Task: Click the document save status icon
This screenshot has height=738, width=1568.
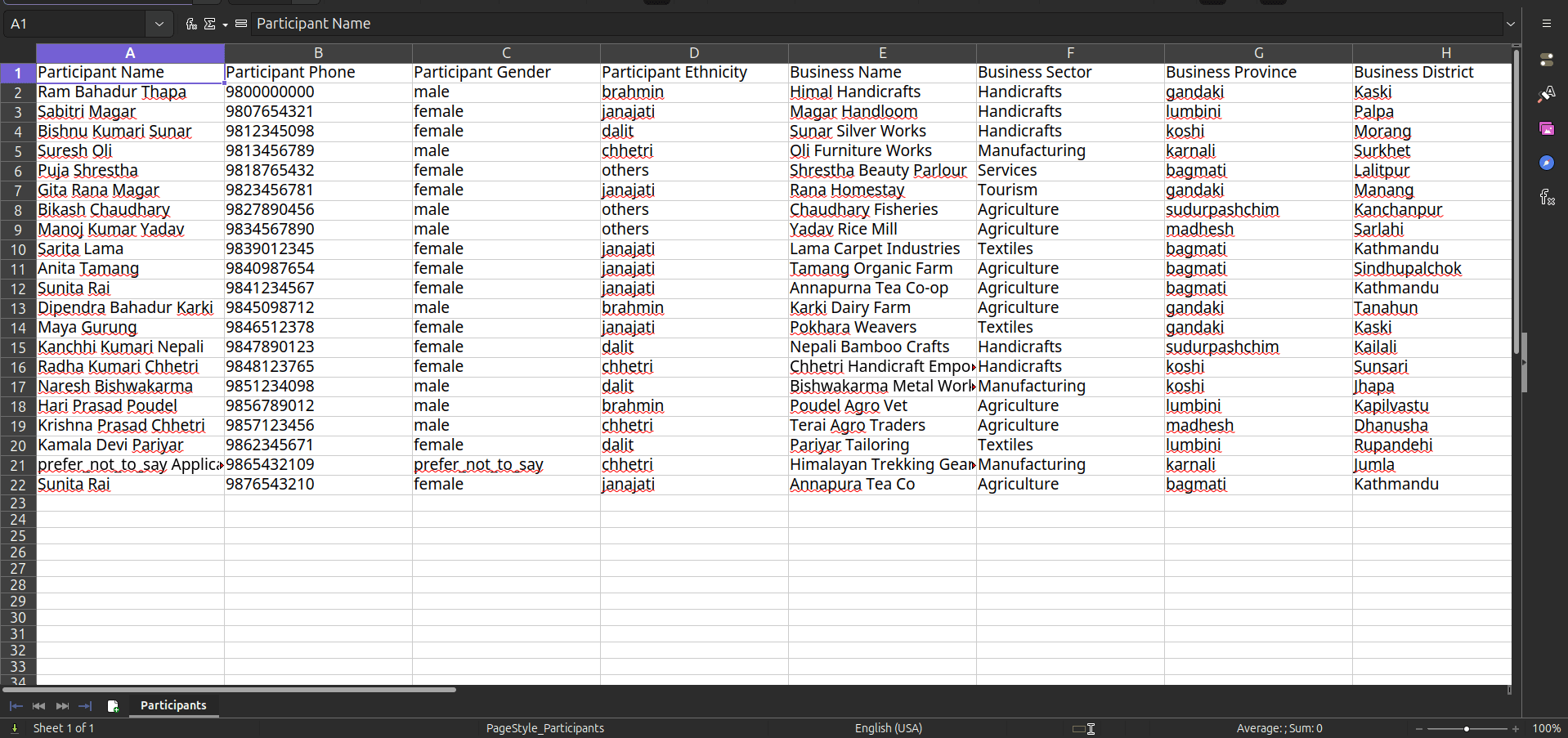Action: (14, 728)
